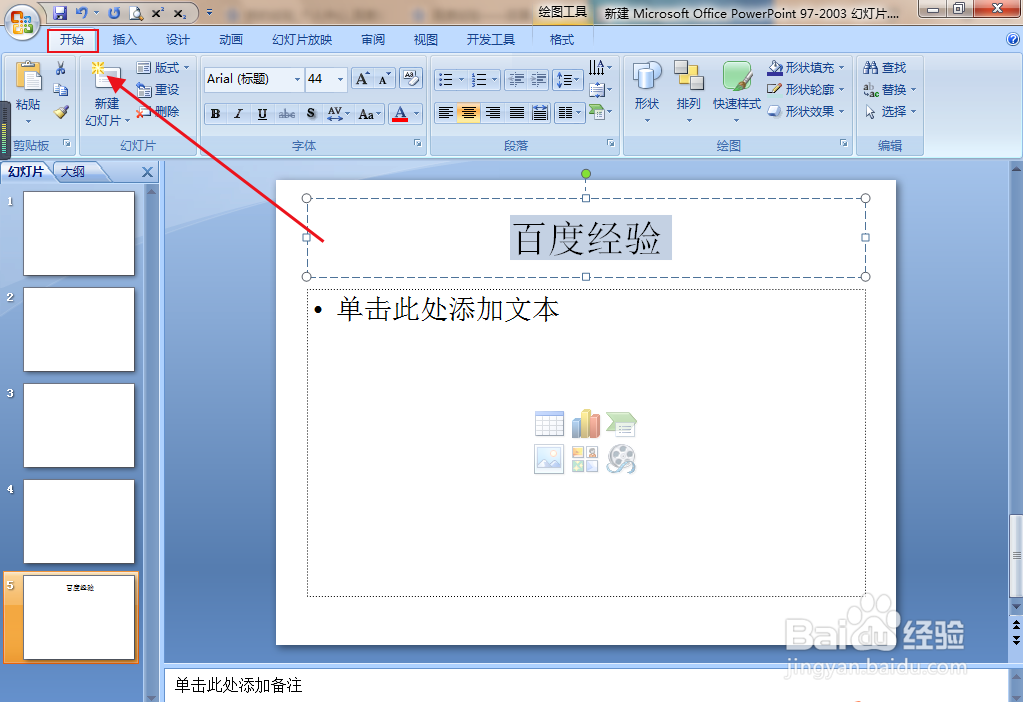Insert clip art via the placeholder icon
The image size is (1023, 702).
pos(585,459)
